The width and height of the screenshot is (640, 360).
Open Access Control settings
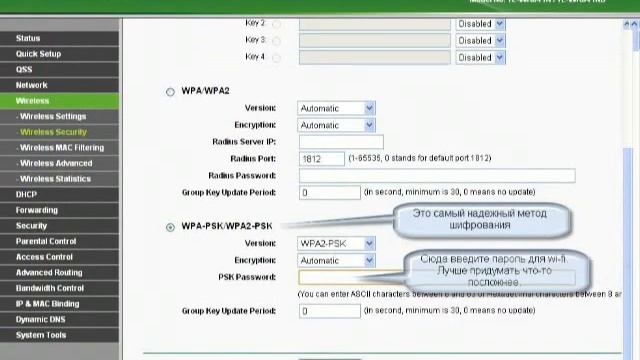60,257
